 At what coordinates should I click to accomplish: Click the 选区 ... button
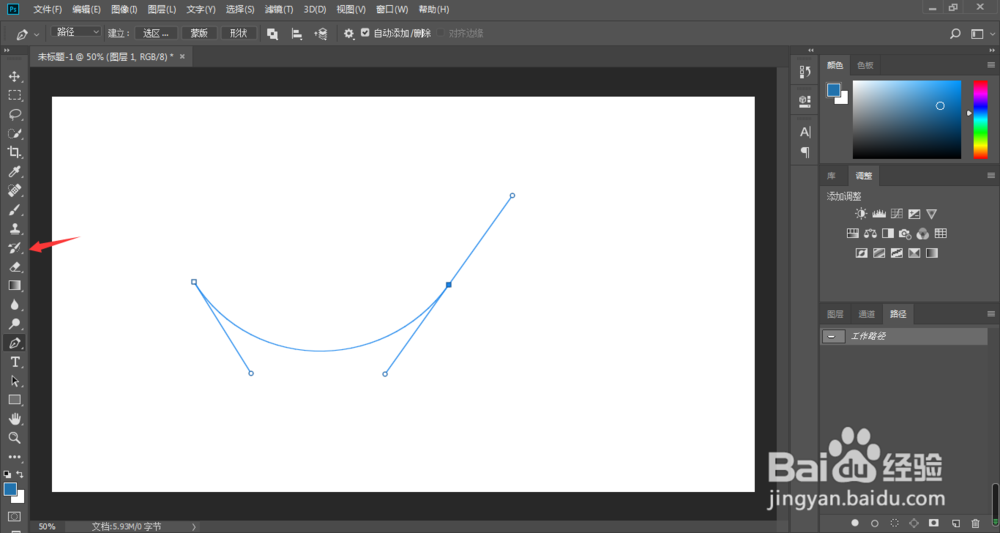(156, 33)
